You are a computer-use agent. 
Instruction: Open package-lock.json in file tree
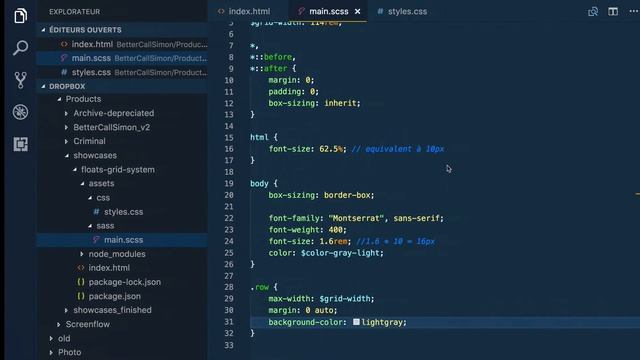(124, 282)
